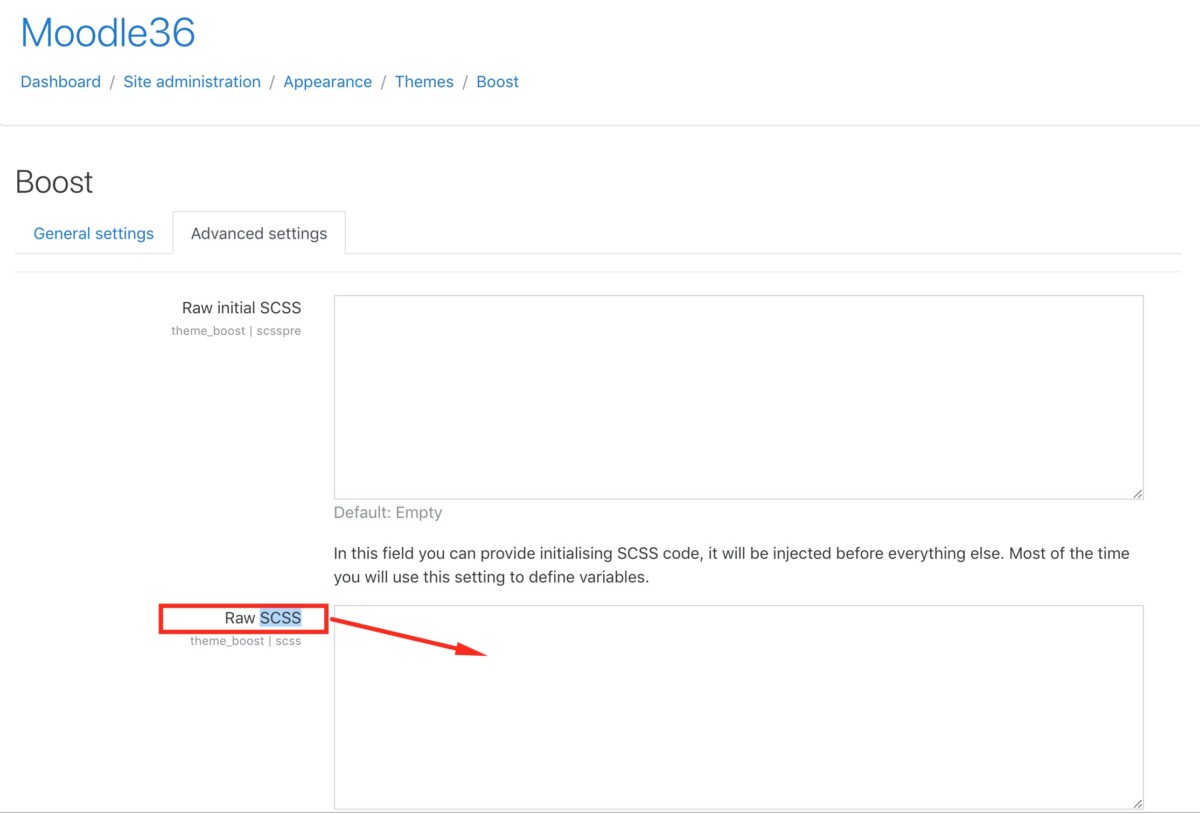This screenshot has width=1200, height=814.
Task: Switch to the General settings tab
Action: [94, 233]
